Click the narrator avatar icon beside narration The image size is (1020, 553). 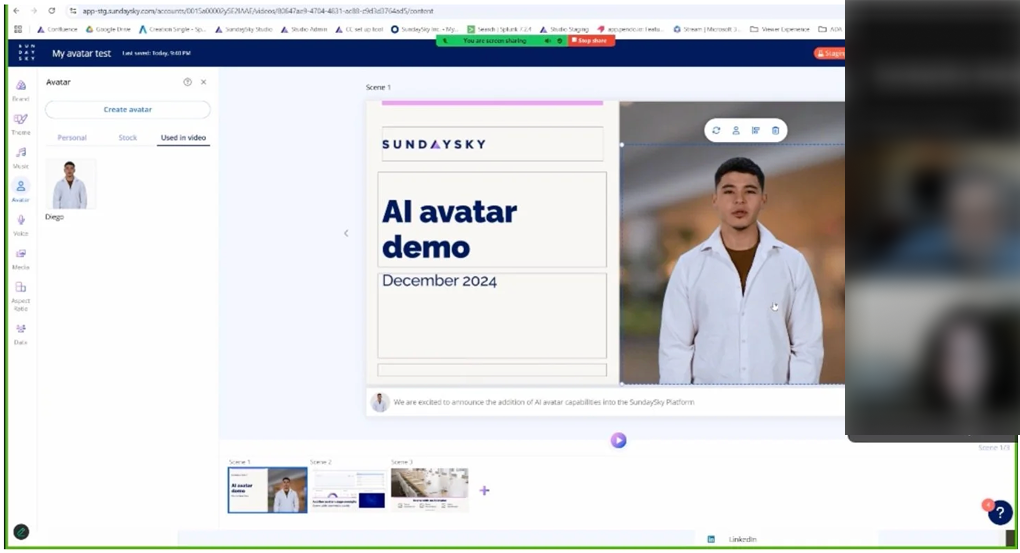pyautogui.click(x=380, y=402)
